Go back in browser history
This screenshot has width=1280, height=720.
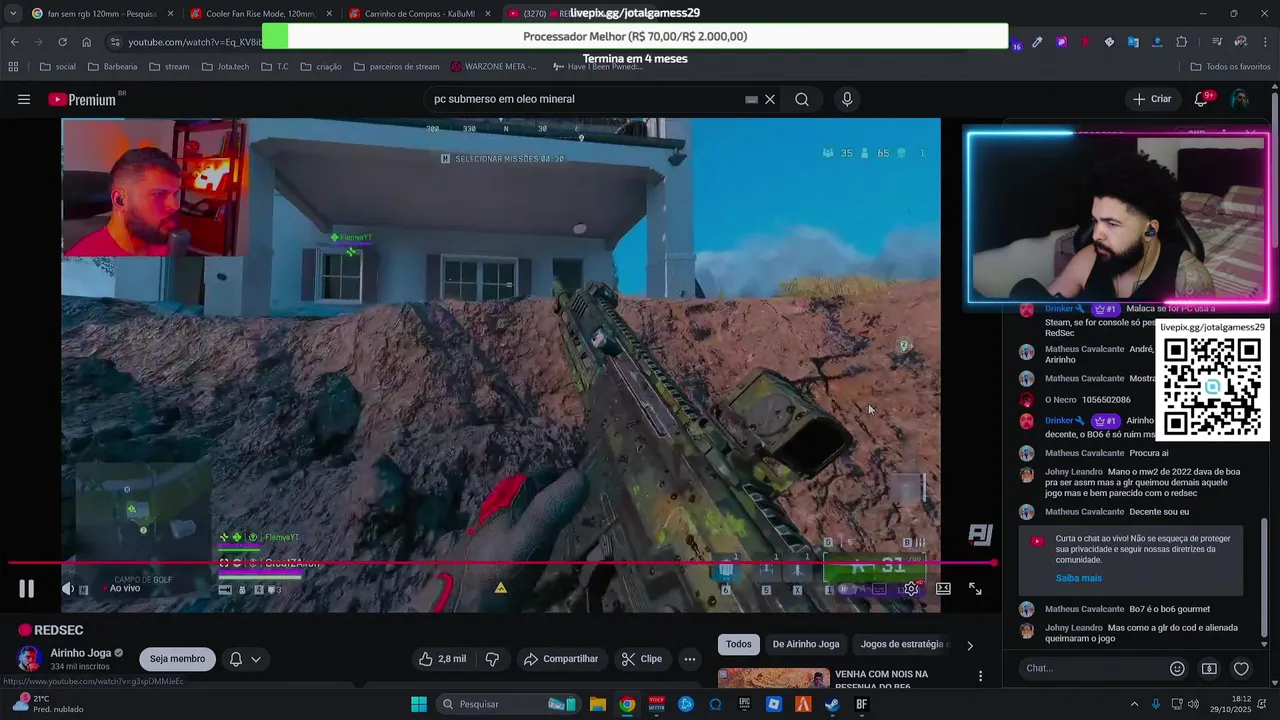pyautogui.click(x=14, y=42)
